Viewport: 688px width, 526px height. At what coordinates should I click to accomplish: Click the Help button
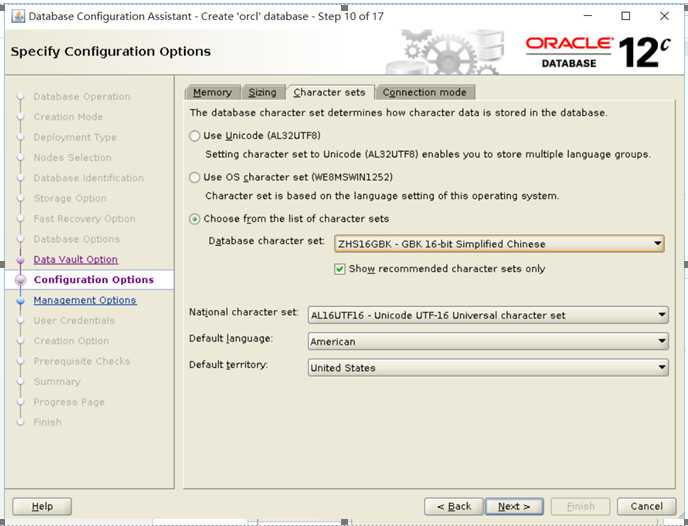(42, 507)
